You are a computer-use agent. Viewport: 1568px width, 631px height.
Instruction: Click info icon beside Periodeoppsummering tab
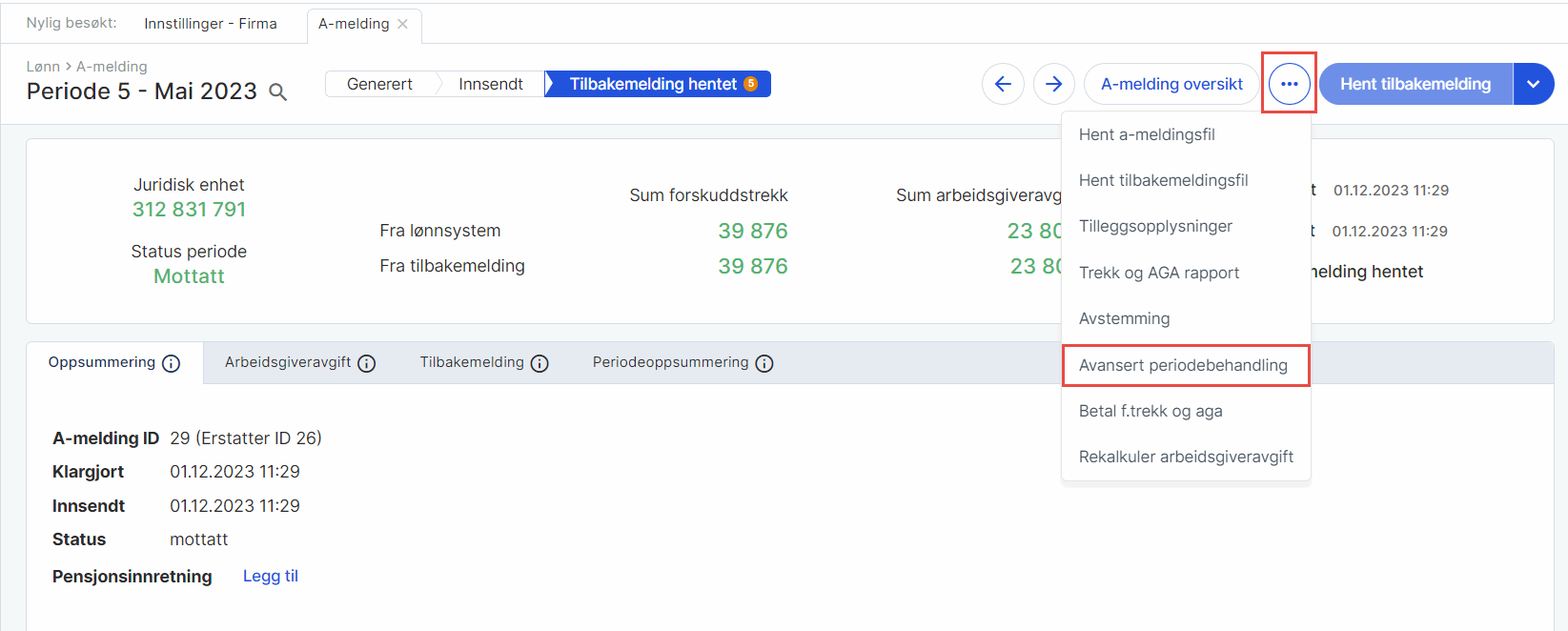click(x=764, y=363)
